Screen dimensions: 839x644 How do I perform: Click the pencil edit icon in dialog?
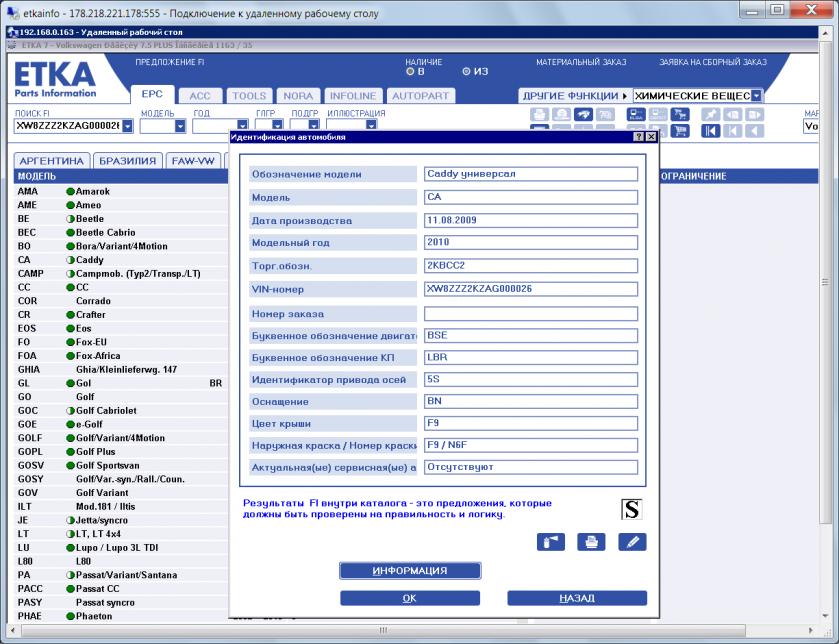tap(632, 542)
